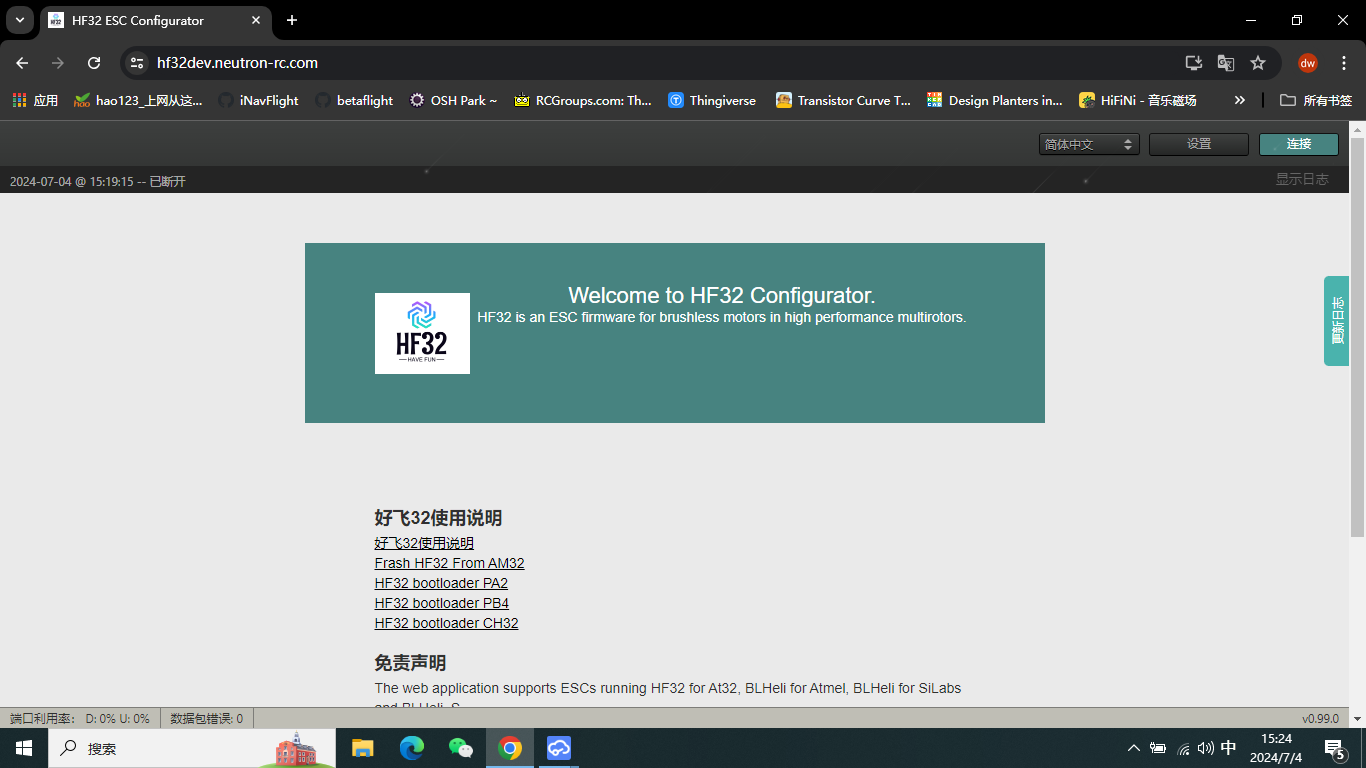Image resolution: width=1366 pixels, height=768 pixels.
Task: Expand the hidden bookmarks chevron
Action: pyautogui.click(x=1240, y=100)
